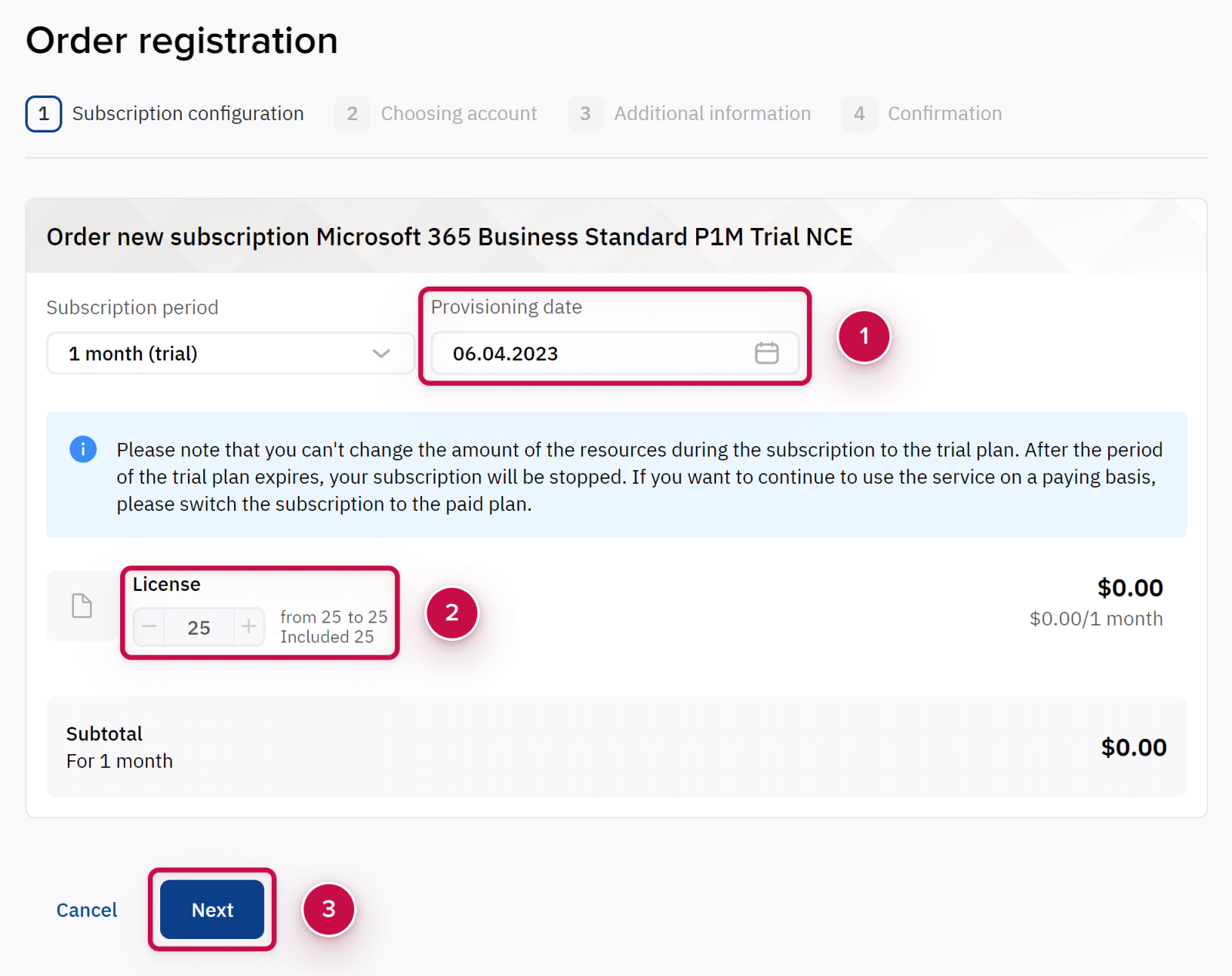Select the Subscription configuration step
The width and height of the screenshot is (1232, 976).
[188, 114]
